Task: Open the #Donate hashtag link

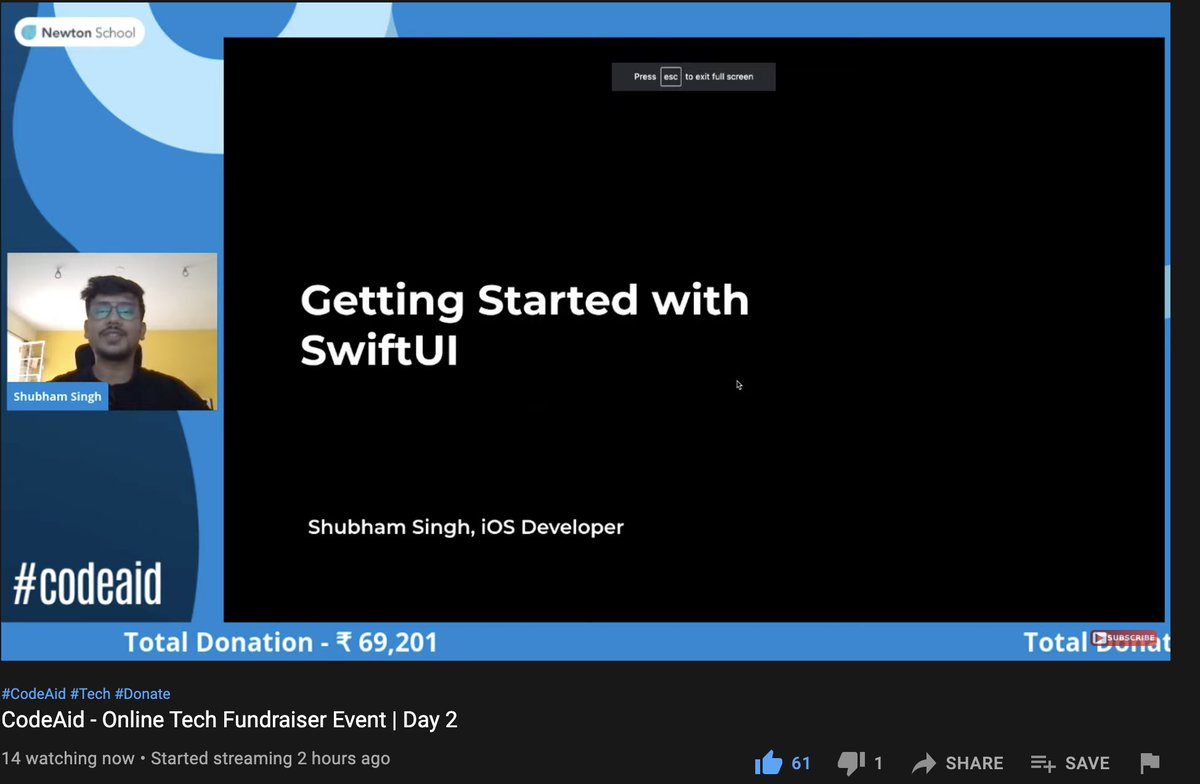Action: (x=143, y=694)
